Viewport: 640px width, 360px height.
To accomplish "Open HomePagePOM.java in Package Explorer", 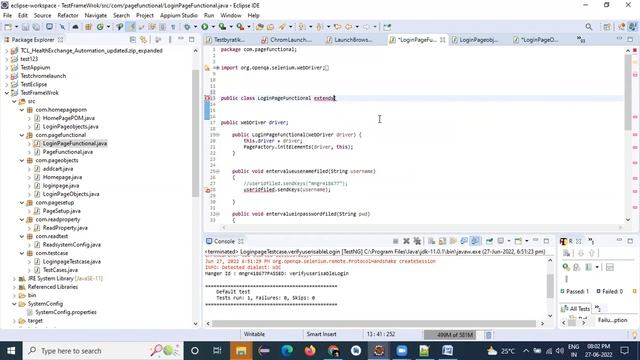I will click(x=69, y=118).
